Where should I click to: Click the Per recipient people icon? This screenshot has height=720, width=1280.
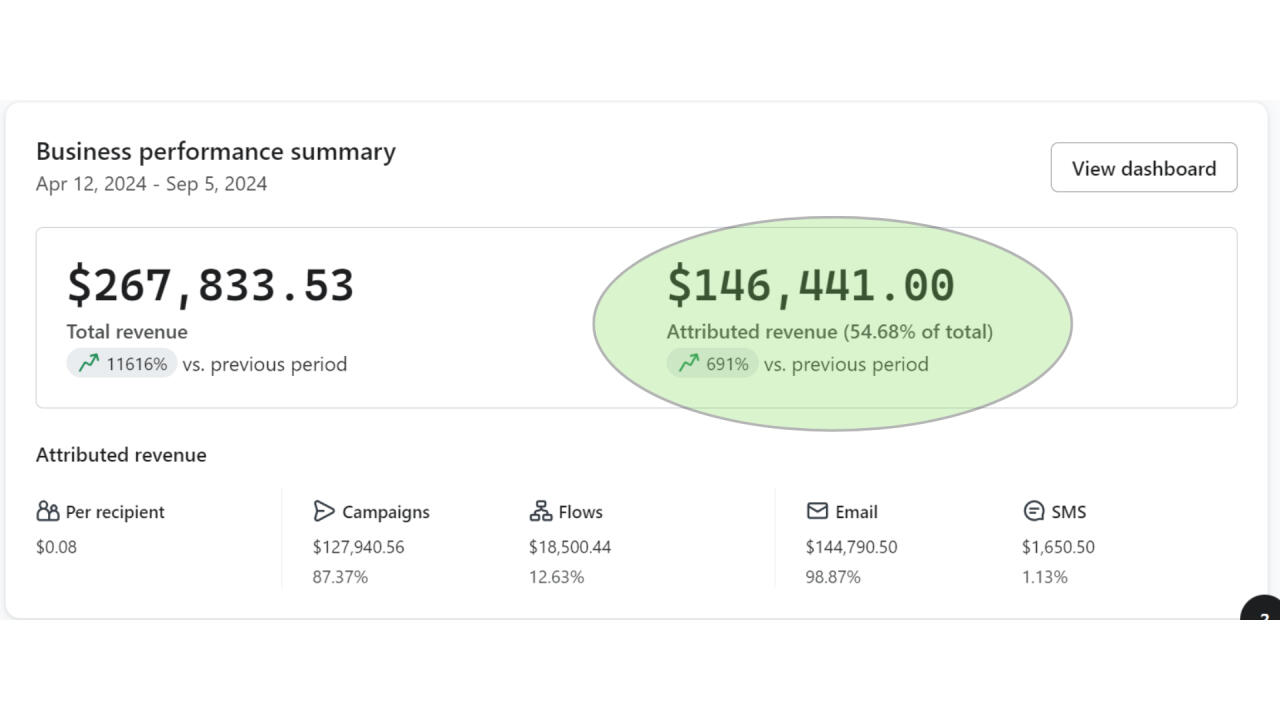click(x=48, y=512)
